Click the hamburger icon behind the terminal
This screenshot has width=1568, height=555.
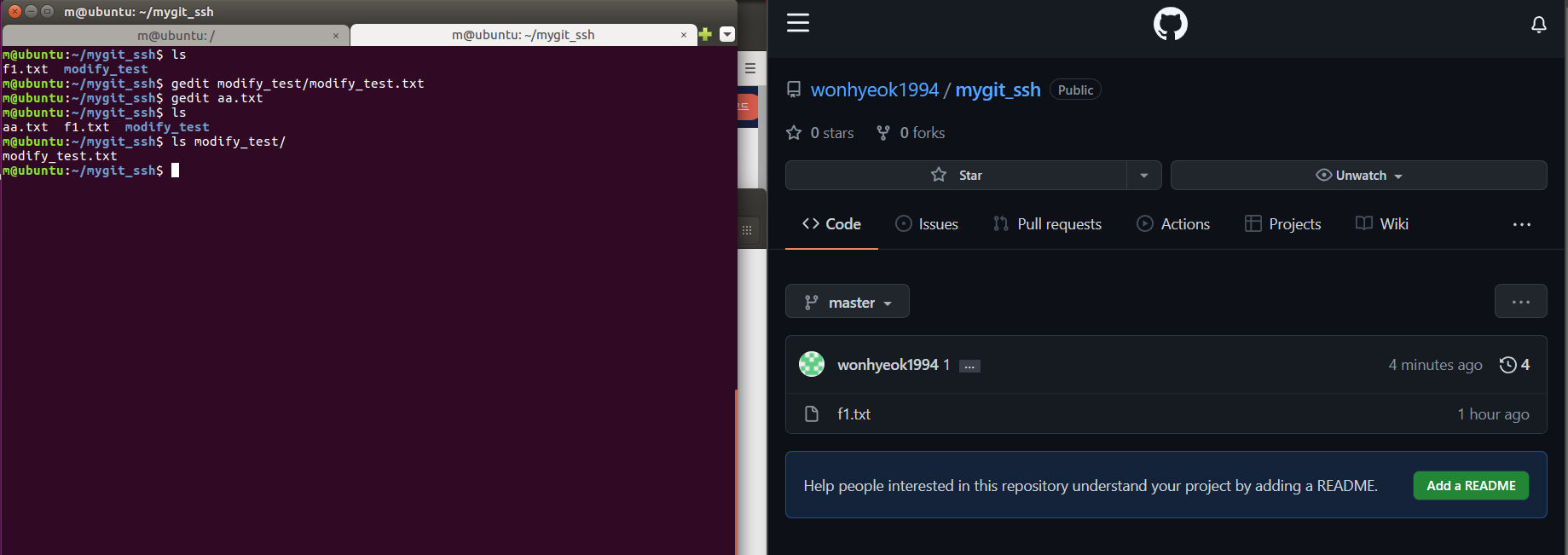750,68
